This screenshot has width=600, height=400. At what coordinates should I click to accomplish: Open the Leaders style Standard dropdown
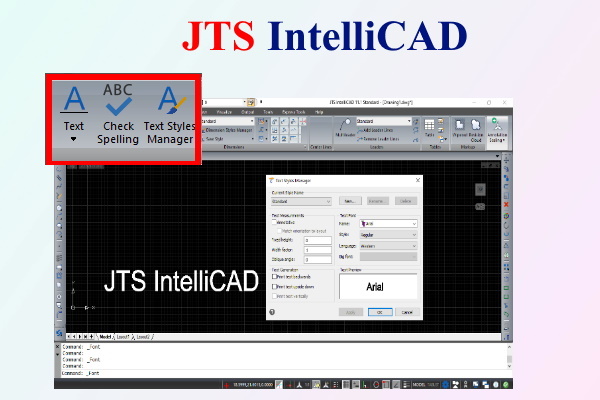tap(384, 121)
